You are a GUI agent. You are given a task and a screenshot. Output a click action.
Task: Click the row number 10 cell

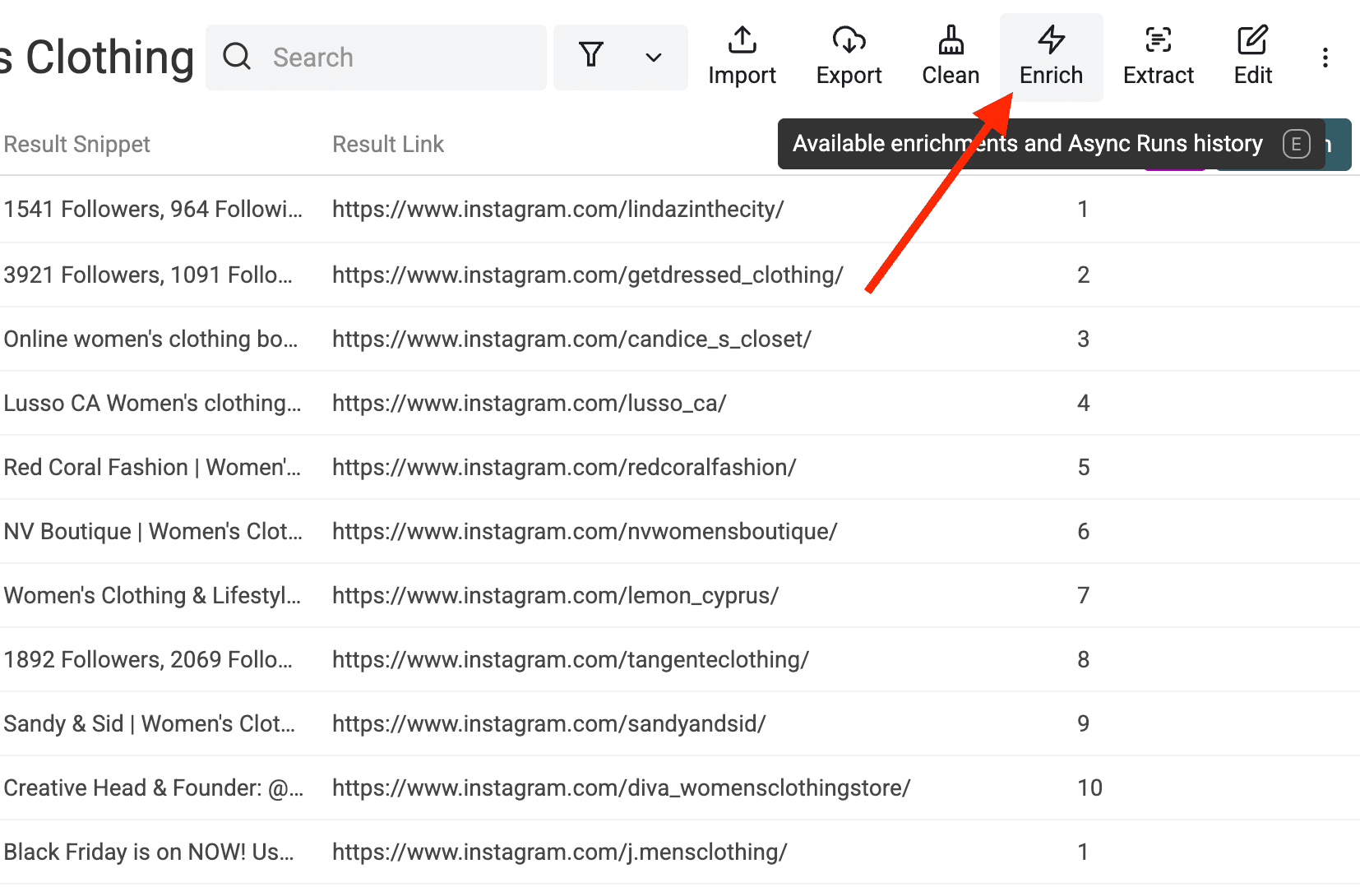tap(1089, 788)
